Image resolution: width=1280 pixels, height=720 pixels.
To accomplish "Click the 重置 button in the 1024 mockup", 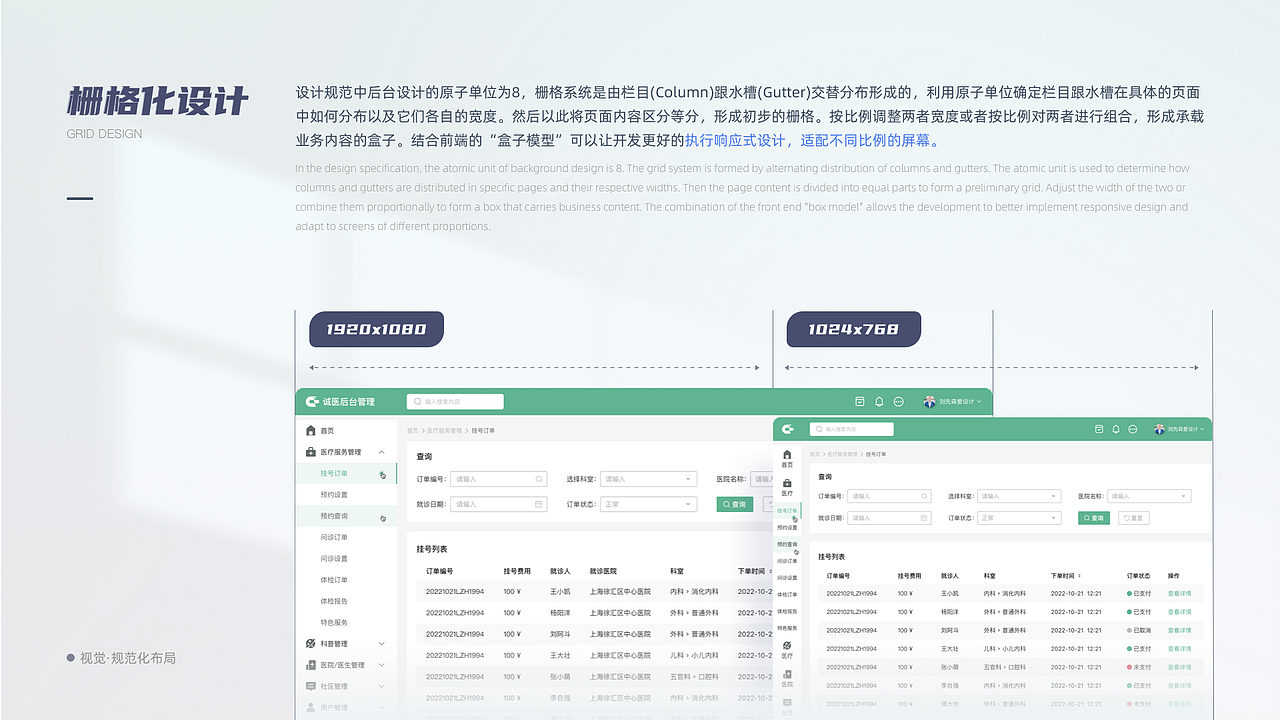I will [x=1134, y=518].
